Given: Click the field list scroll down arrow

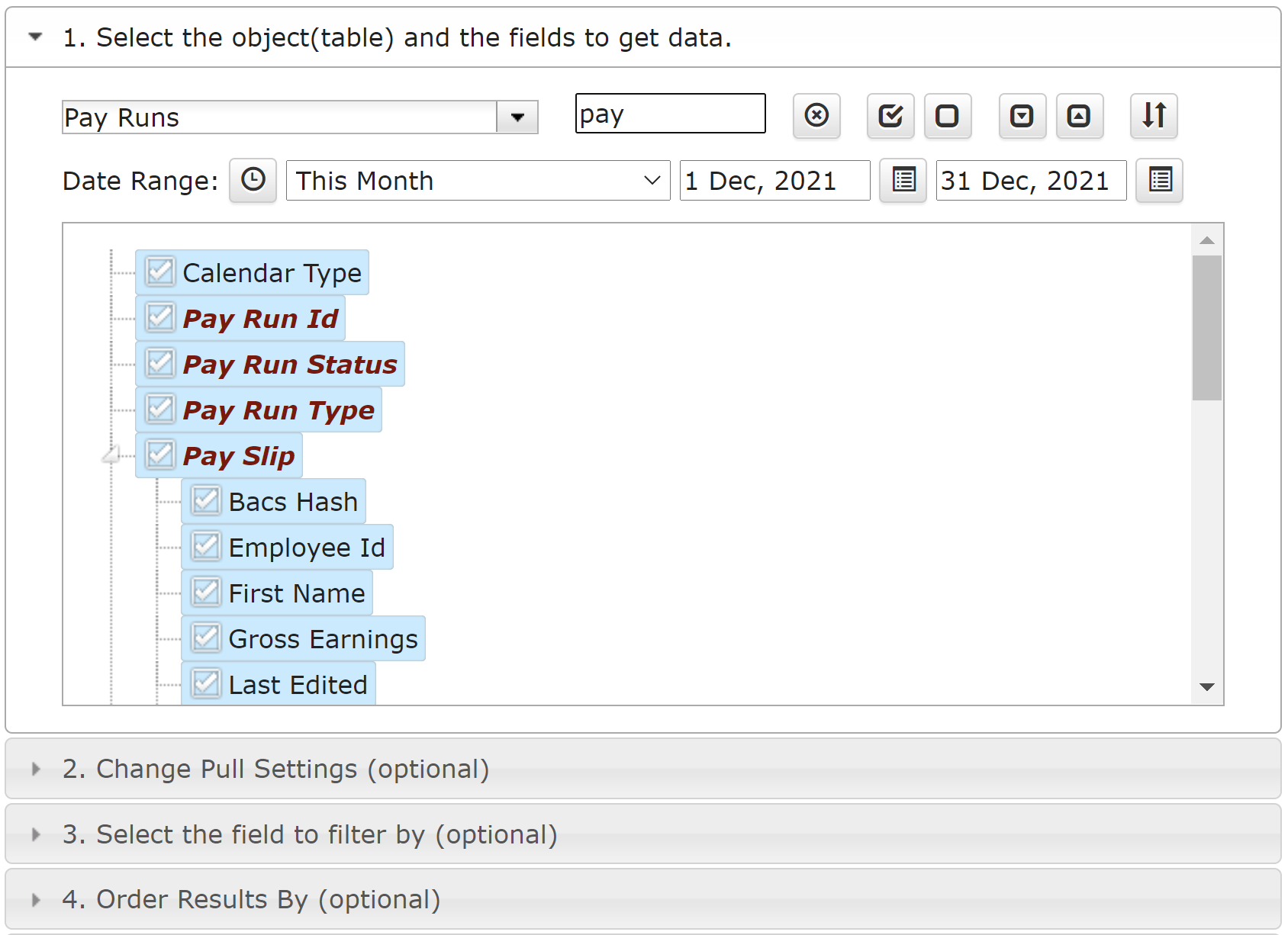Looking at the screenshot, I should (1207, 687).
